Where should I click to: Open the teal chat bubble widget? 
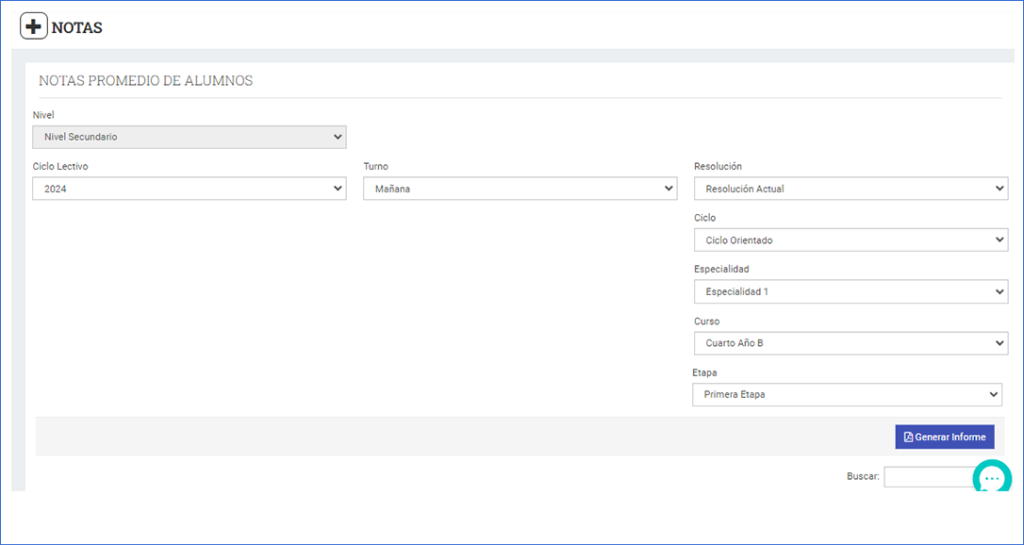pos(992,476)
